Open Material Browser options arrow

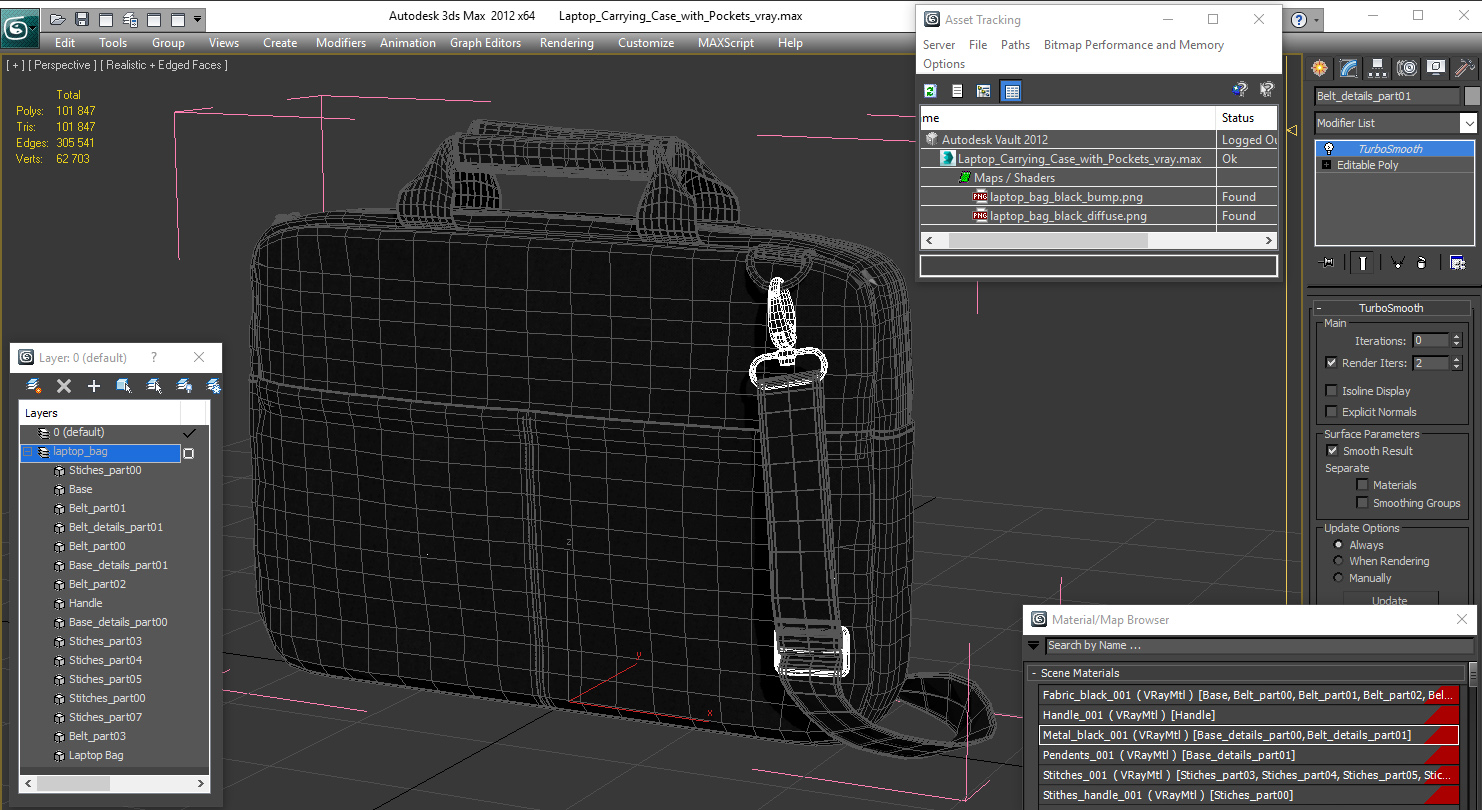(x=1034, y=646)
